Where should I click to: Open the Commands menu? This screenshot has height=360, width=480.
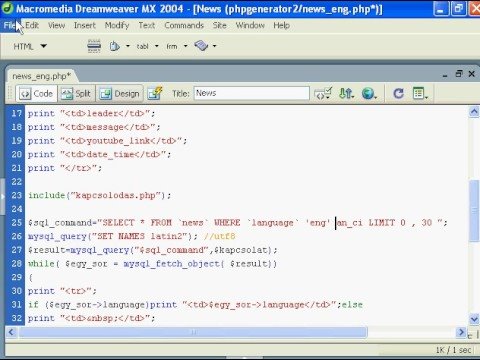(x=184, y=25)
